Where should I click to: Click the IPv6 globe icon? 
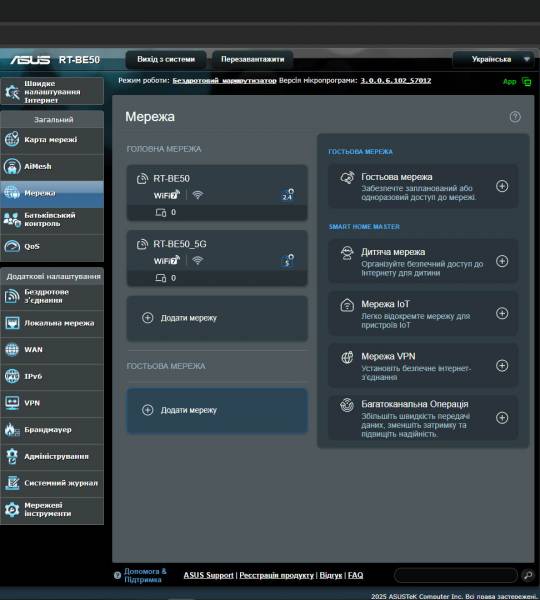pyautogui.click(x=12, y=376)
